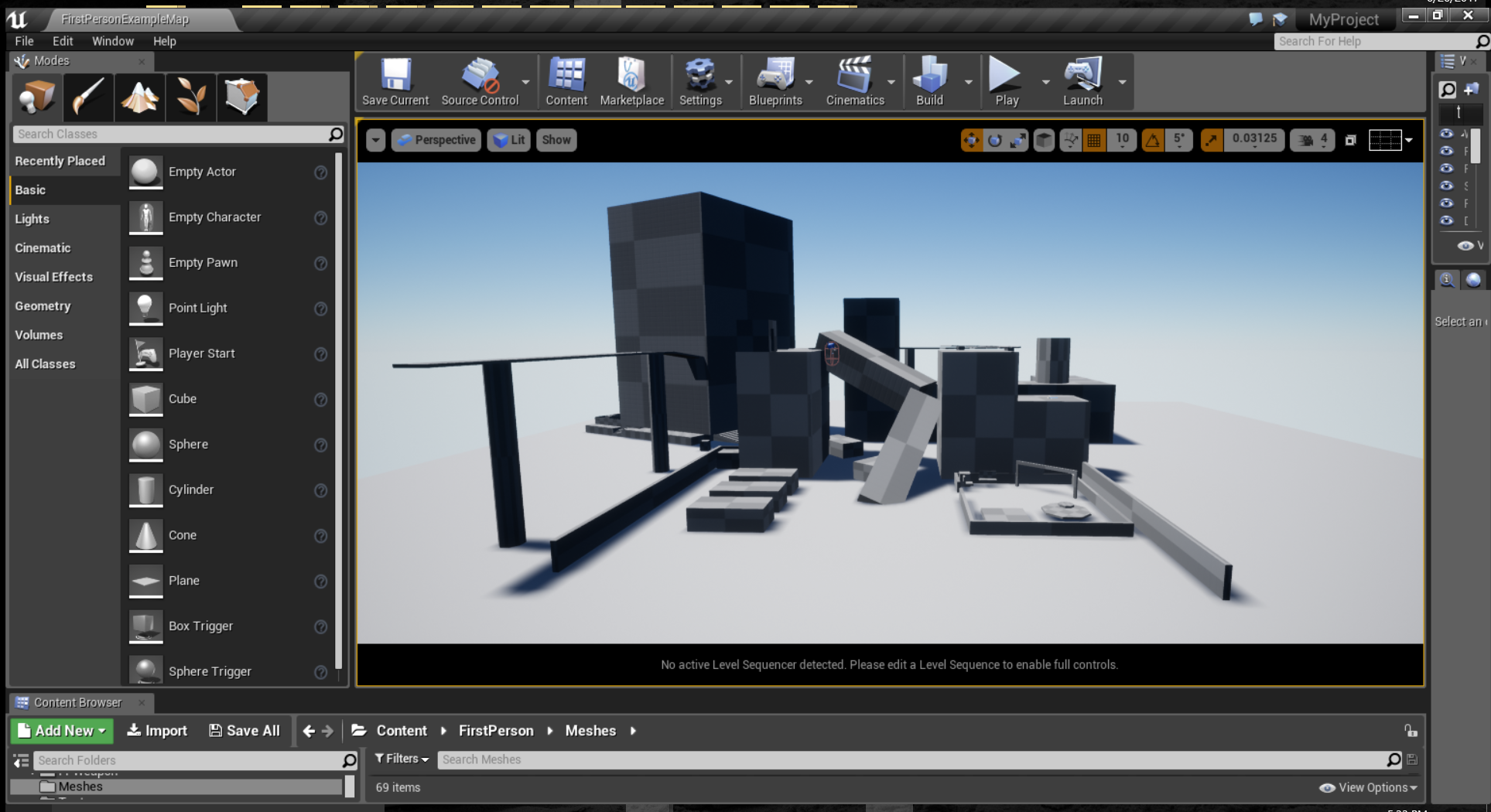Select the Lights category tab
The height and width of the screenshot is (812, 1491).
(65, 219)
